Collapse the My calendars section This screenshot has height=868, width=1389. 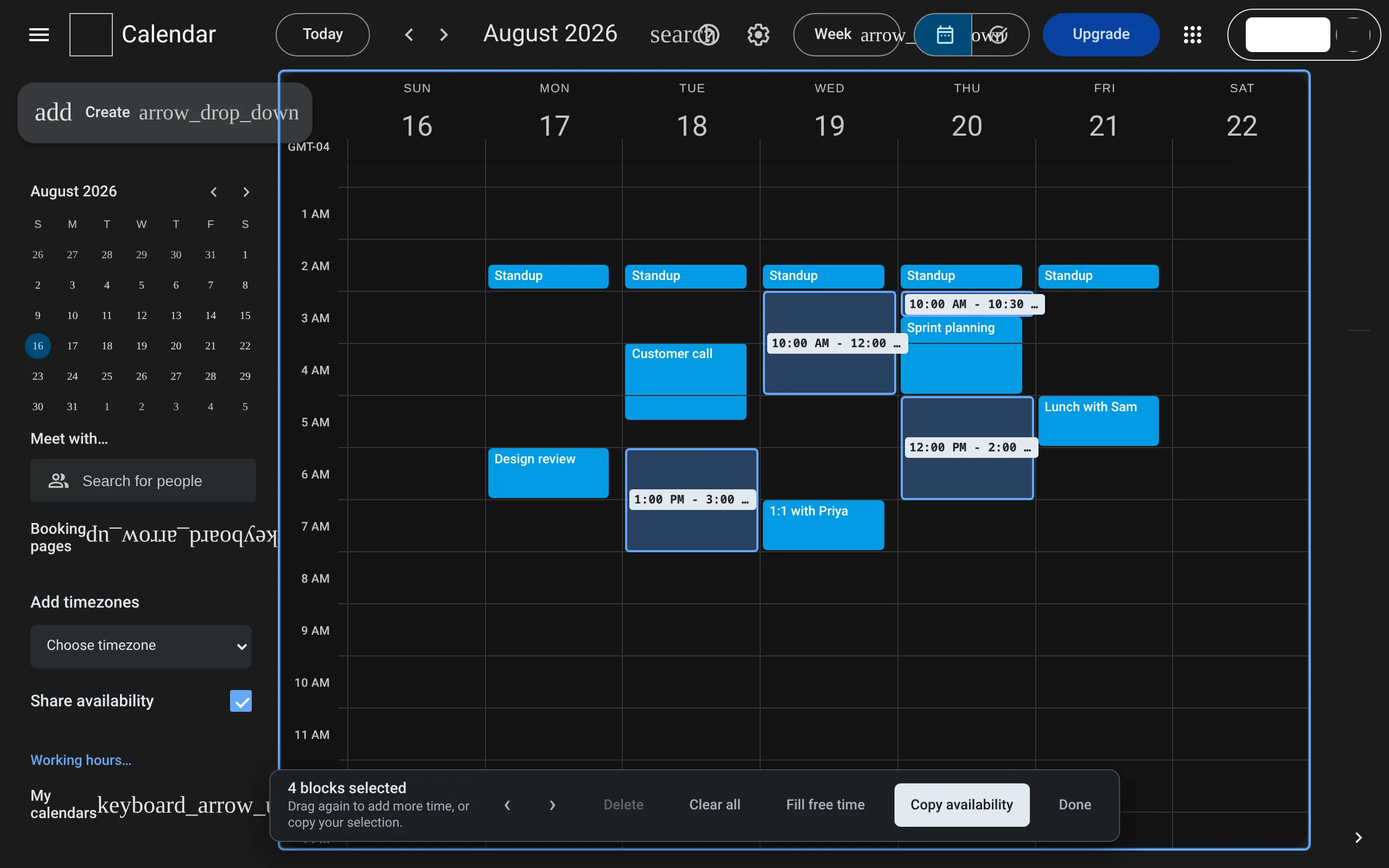pos(182,805)
